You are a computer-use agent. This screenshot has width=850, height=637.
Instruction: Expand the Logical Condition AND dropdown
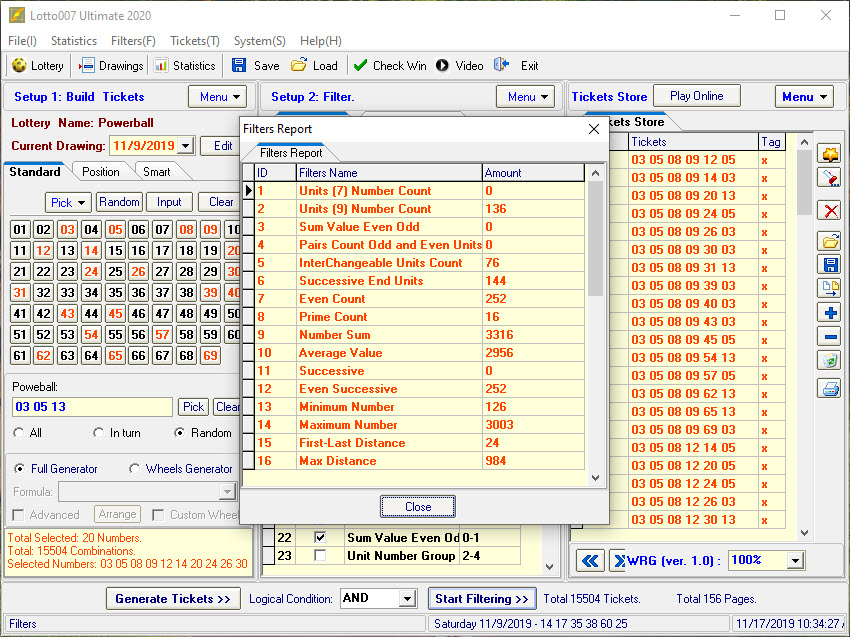click(x=407, y=599)
